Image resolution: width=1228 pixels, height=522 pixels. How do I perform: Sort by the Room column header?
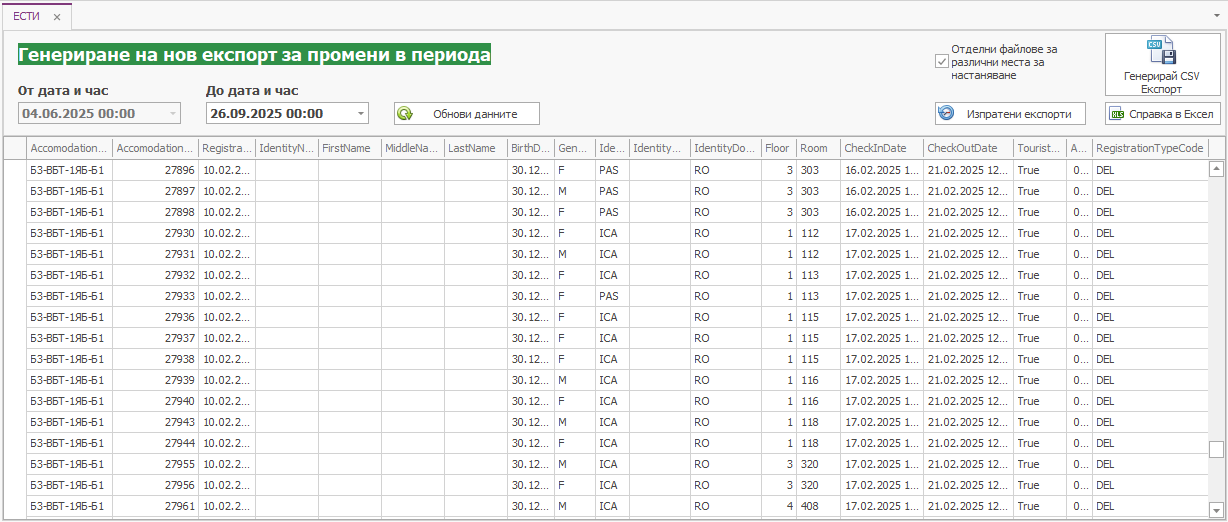click(817, 148)
